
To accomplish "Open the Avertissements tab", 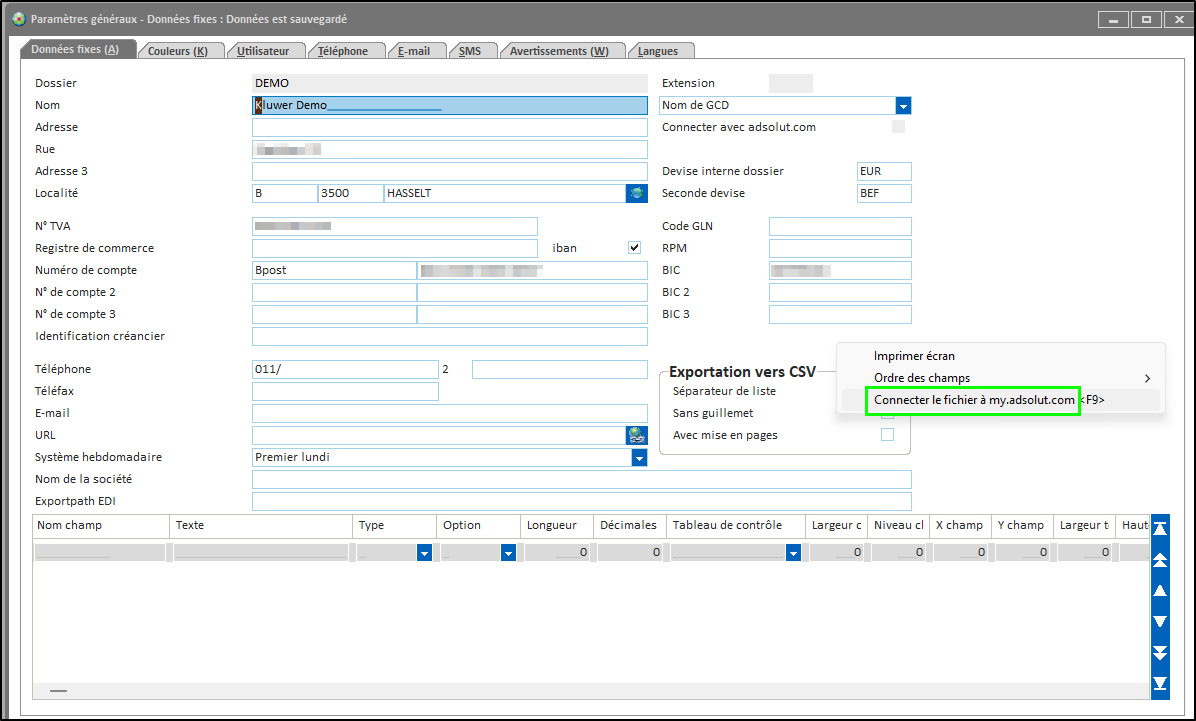I will 559,51.
